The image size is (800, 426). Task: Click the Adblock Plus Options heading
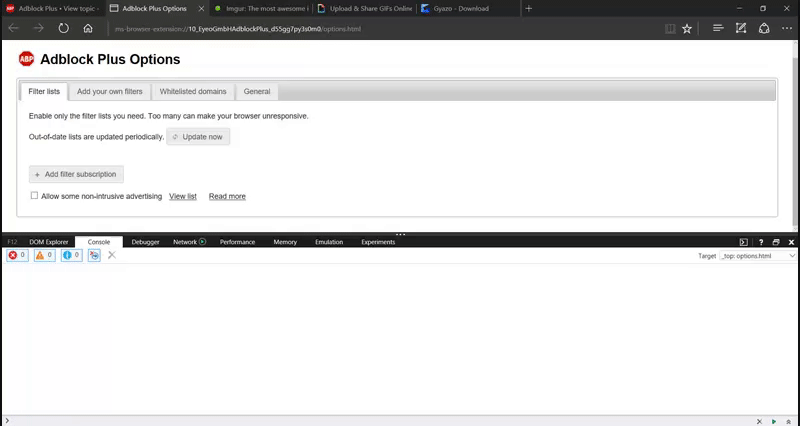point(110,59)
